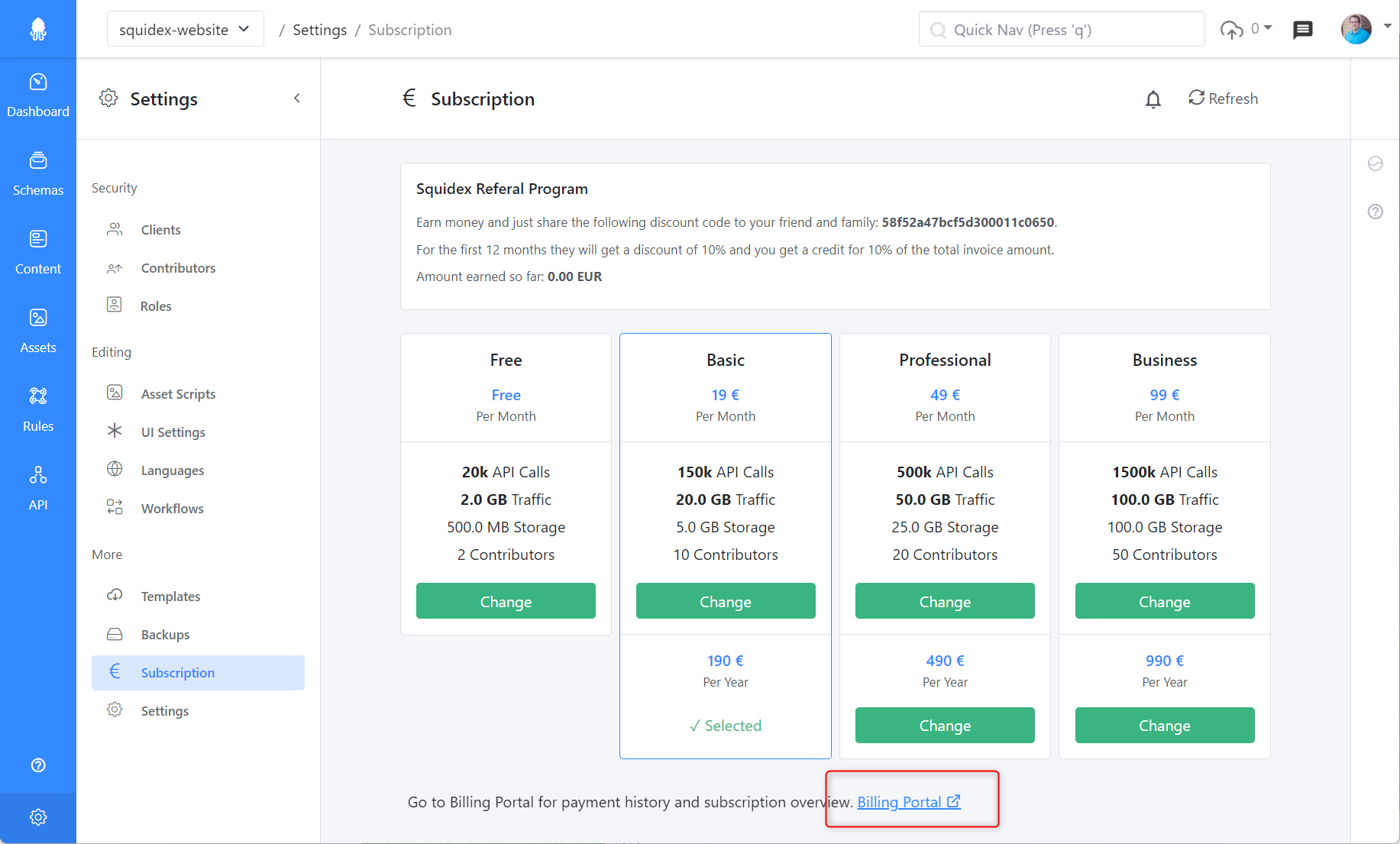Open the squidex-website app dropdown
Screen dimensions: 1400x844
pyautogui.click(x=186, y=29)
